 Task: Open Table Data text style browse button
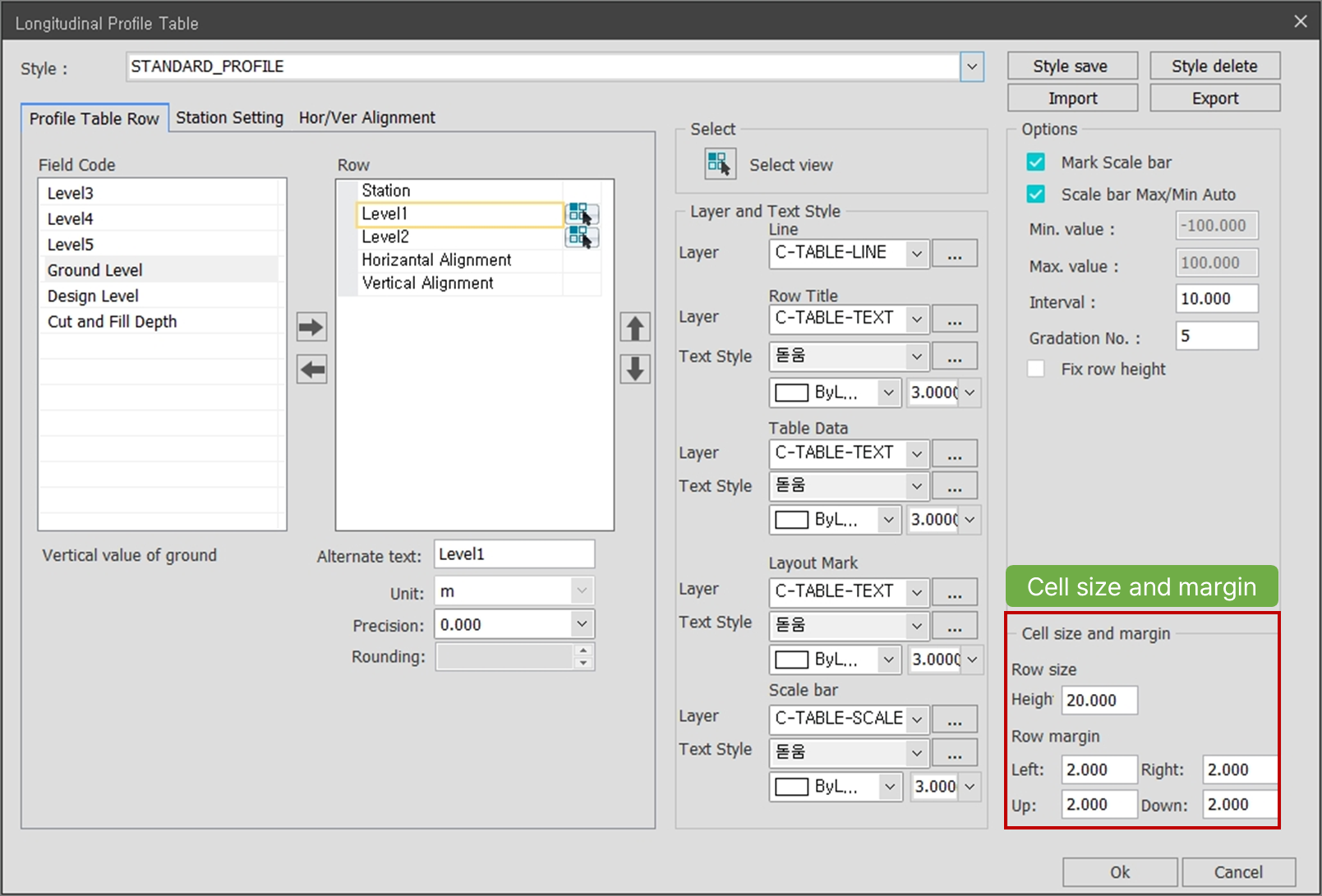[x=955, y=486]
